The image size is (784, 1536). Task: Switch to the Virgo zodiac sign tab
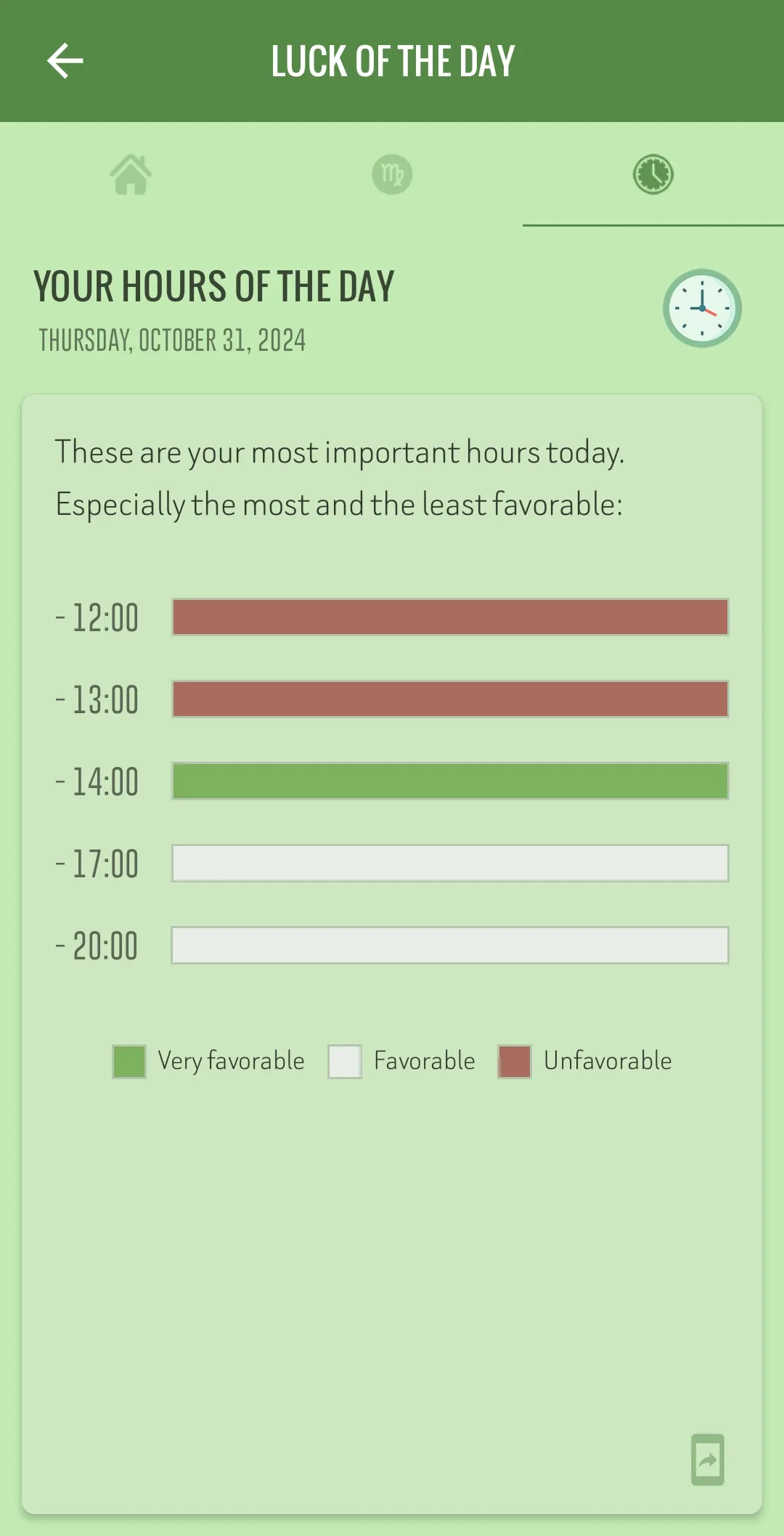[392, 174]
